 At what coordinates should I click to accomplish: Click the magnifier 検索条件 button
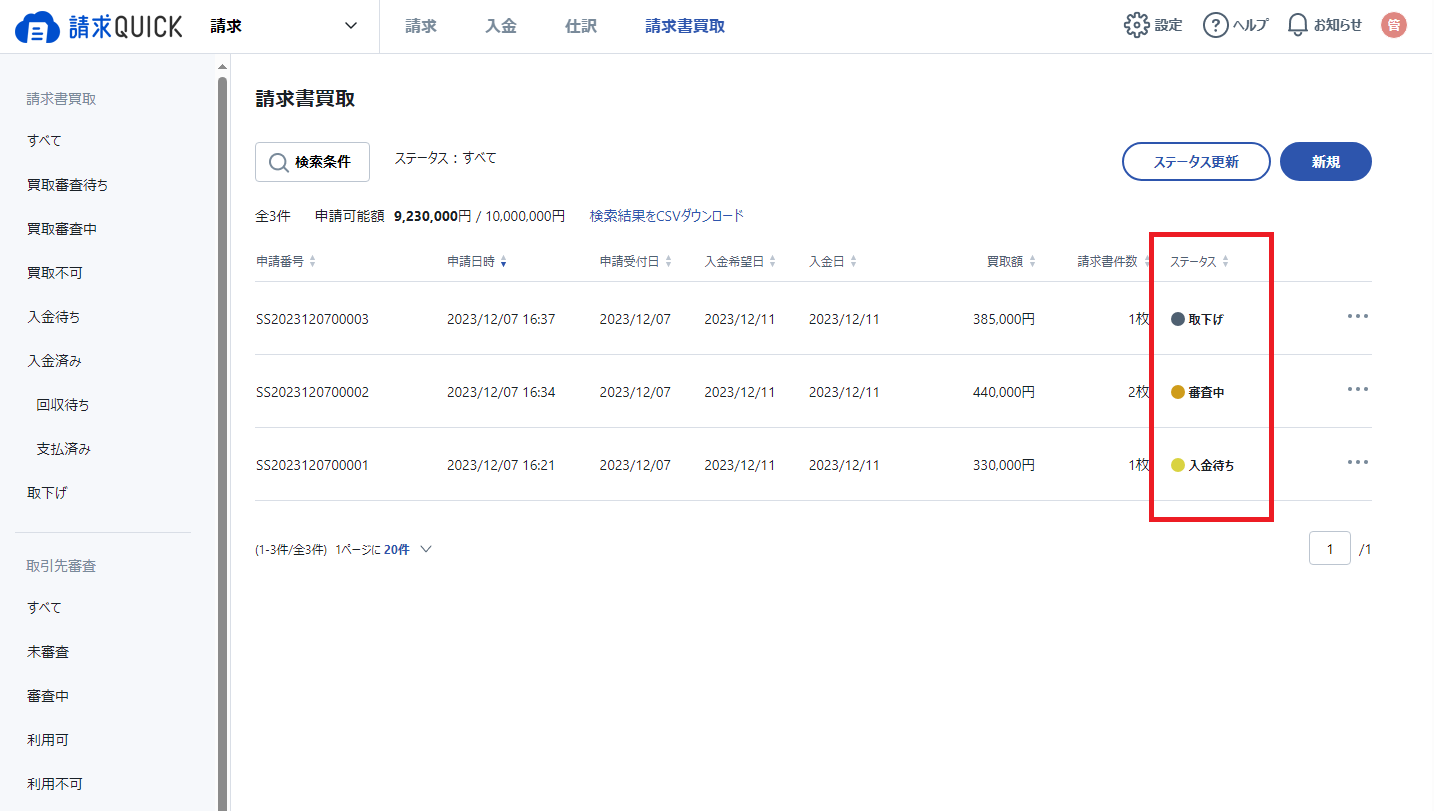(x=312, y=162)
